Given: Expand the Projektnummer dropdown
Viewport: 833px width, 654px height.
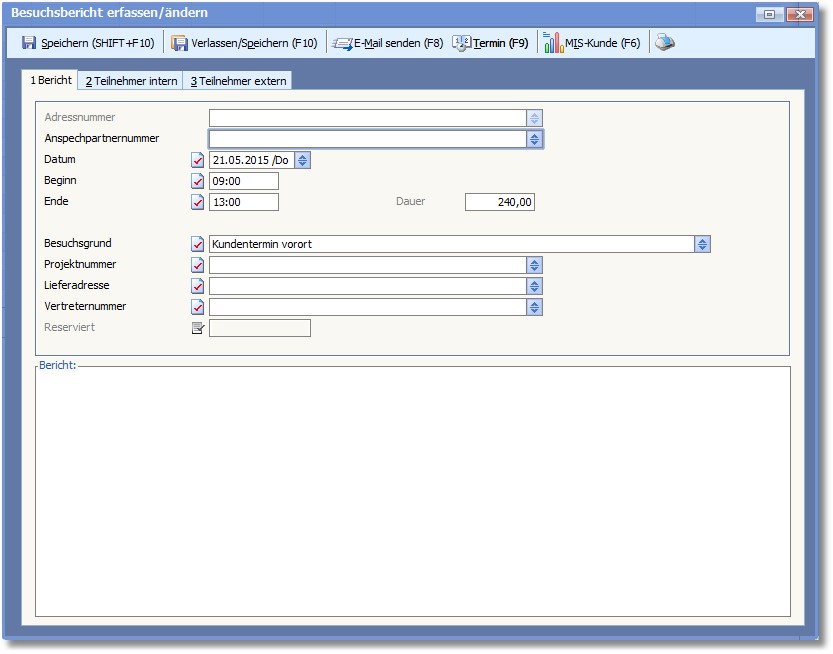Looking at the screenshot, I should click(x=535, y=265).
